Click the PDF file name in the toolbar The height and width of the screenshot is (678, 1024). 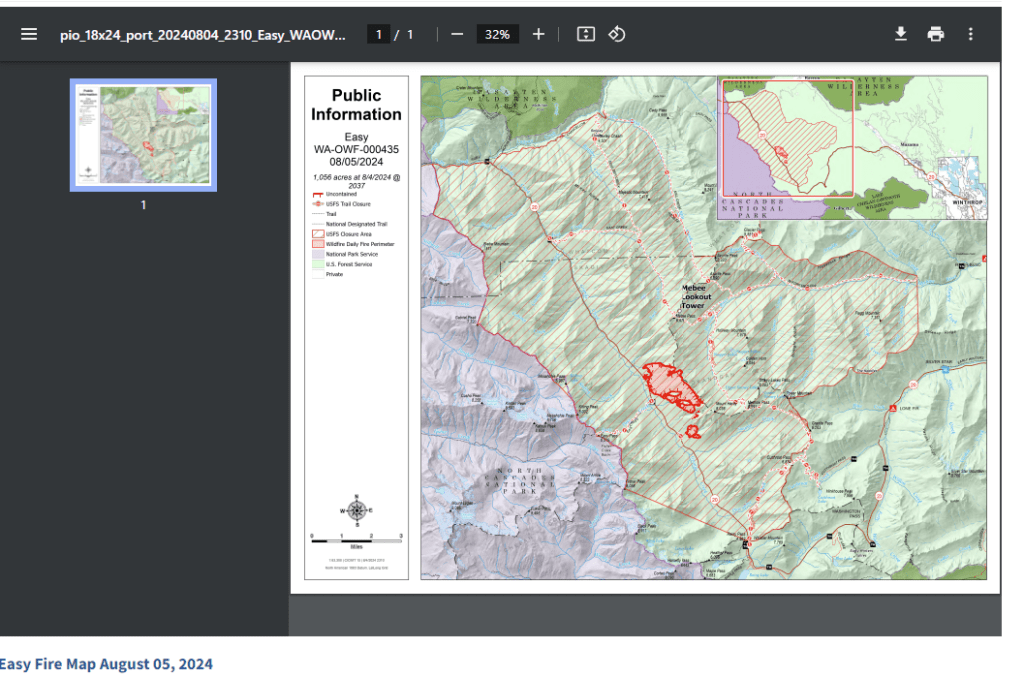point(203,34)
